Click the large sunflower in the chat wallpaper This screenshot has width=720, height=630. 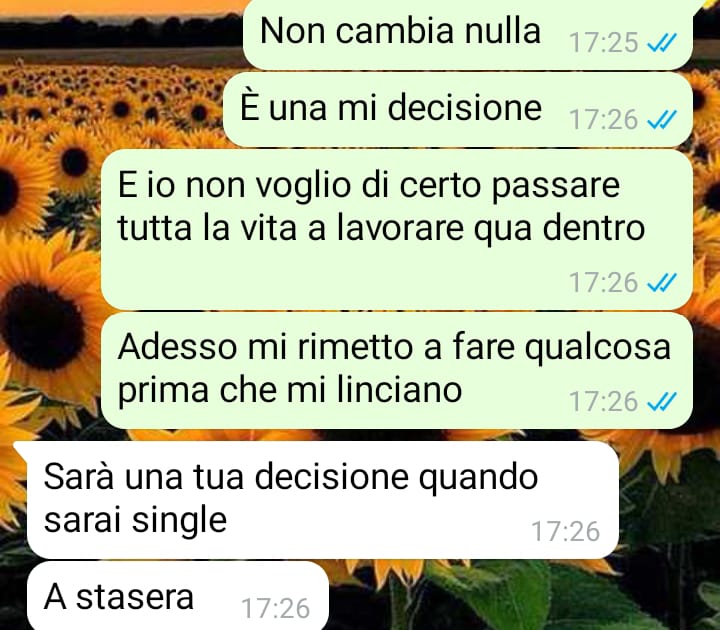tap(46, 327)
